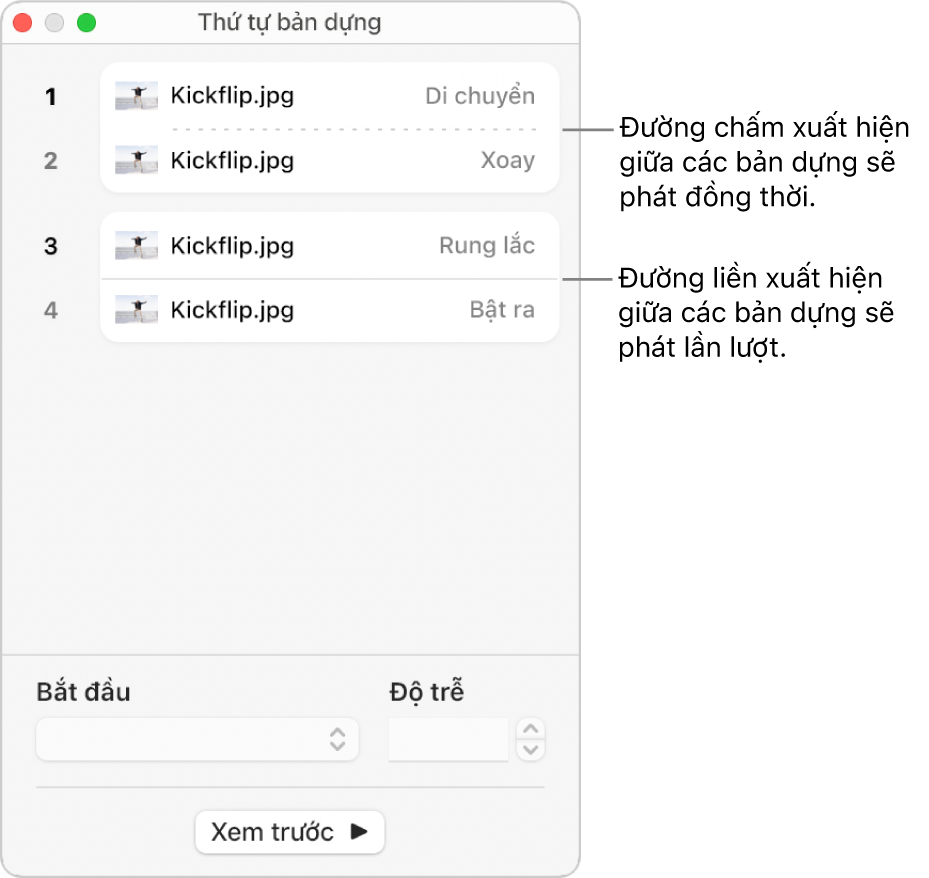Click the thumbnail of the Bật ra build

pyautogui.click(x=136, y=309)
